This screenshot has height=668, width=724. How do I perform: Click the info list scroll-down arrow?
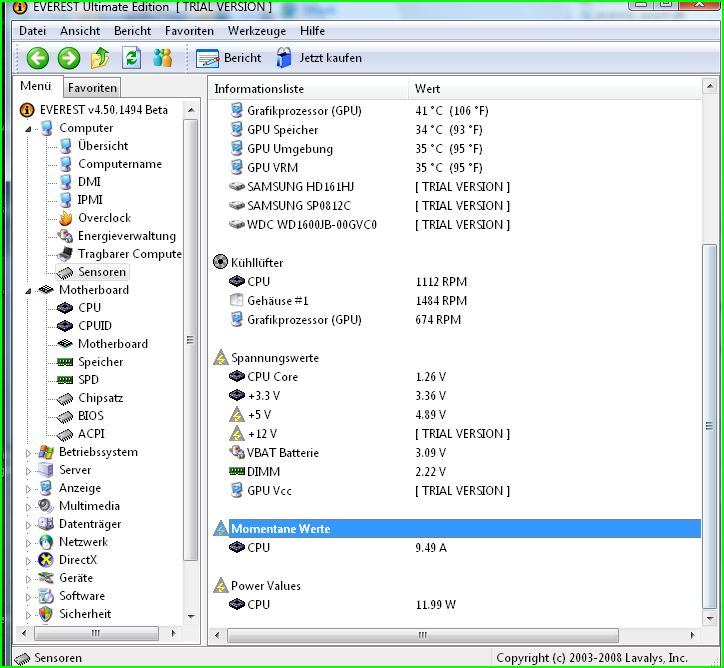click(709, 618)
